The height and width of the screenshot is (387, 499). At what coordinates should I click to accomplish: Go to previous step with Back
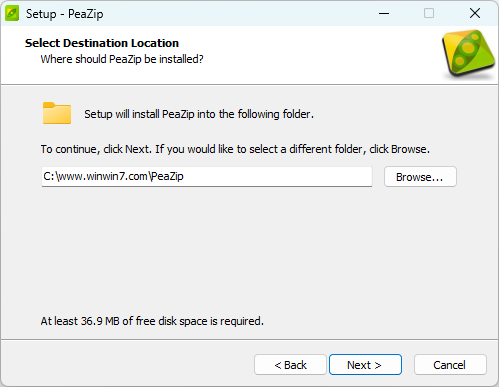click(x=290, y=365)
